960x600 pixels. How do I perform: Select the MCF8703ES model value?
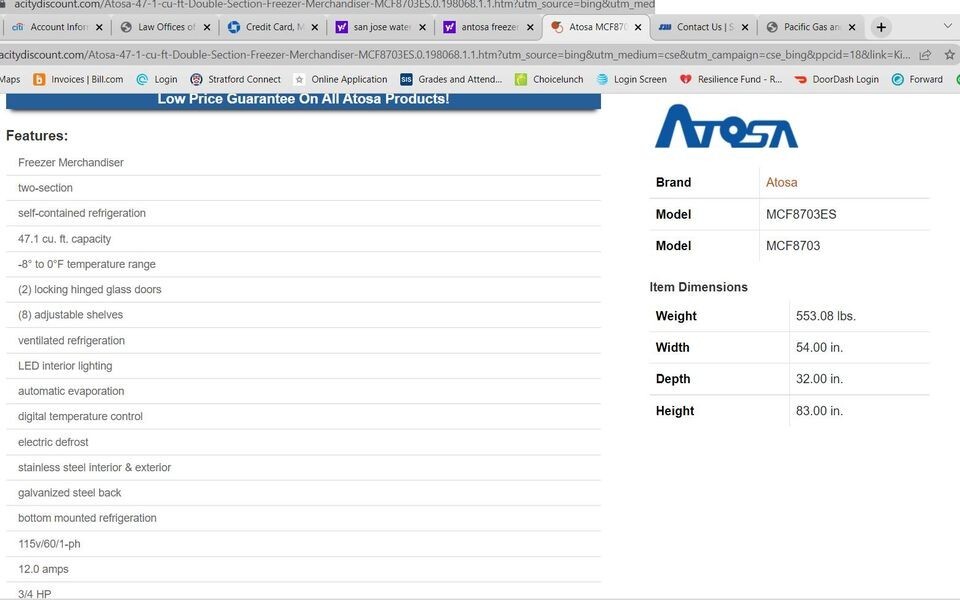pos(801,214)
